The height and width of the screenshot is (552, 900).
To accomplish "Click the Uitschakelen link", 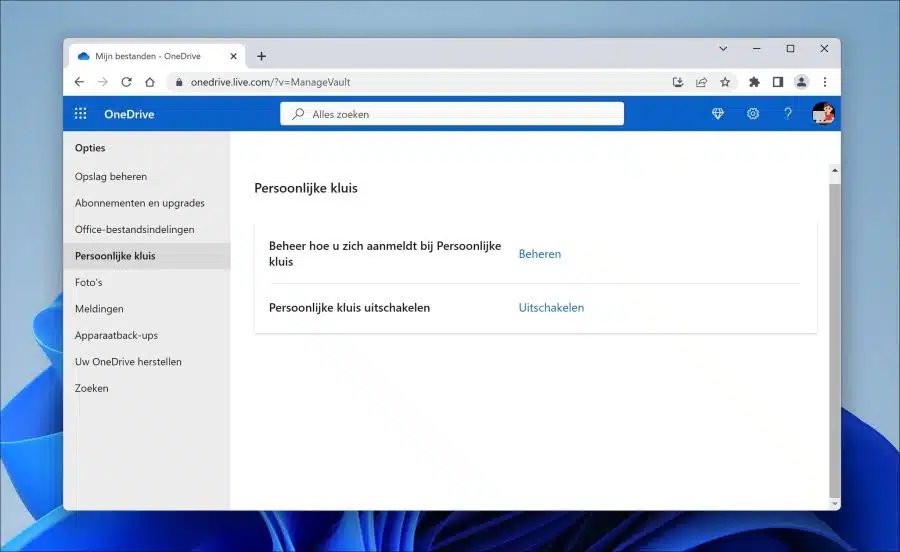I will pyautogui.click(x=551, y=307).
